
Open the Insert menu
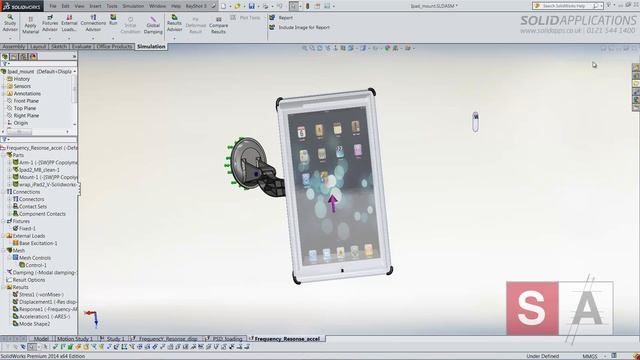pyautogui.click(x=96, y=6)
